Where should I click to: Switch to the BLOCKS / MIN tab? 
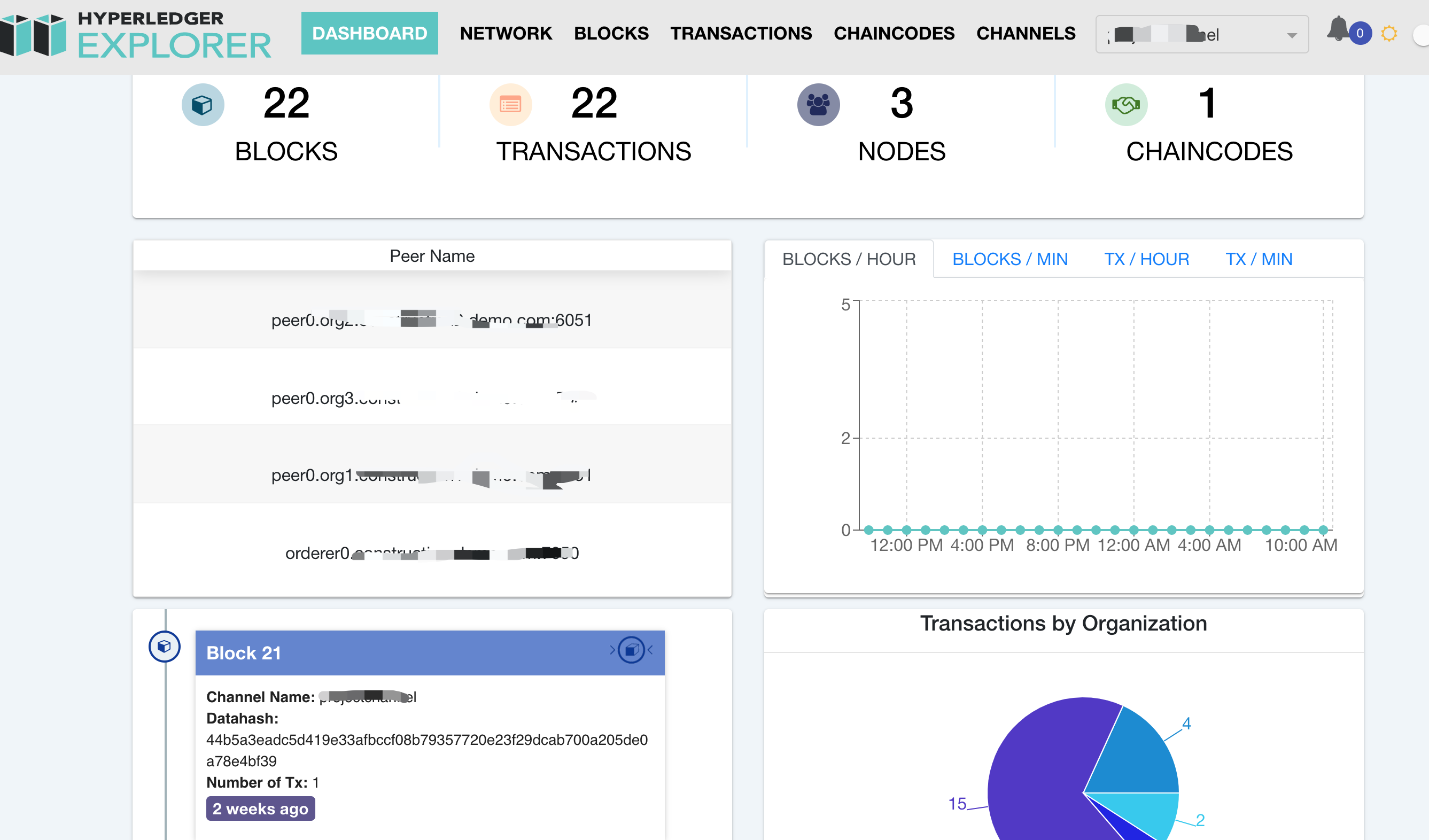[x=1009, y=259]
